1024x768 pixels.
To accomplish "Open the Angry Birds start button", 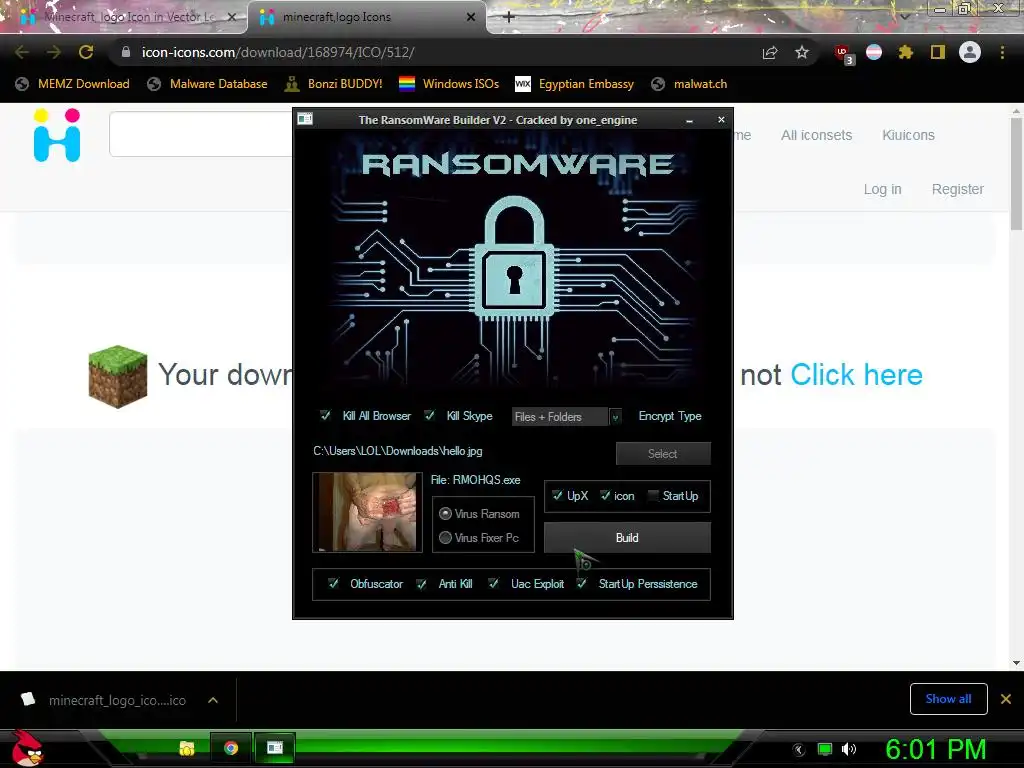I will 26,748.
